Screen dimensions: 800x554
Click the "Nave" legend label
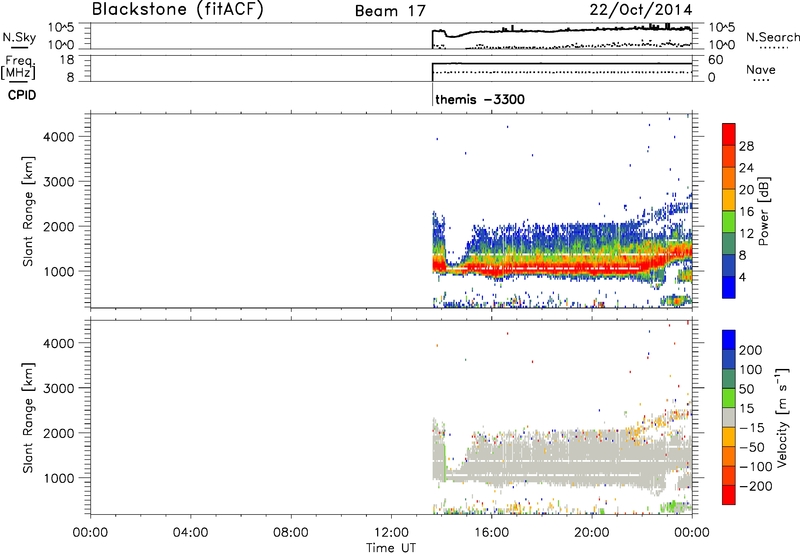pyautogui.click(x=761, y=70)
